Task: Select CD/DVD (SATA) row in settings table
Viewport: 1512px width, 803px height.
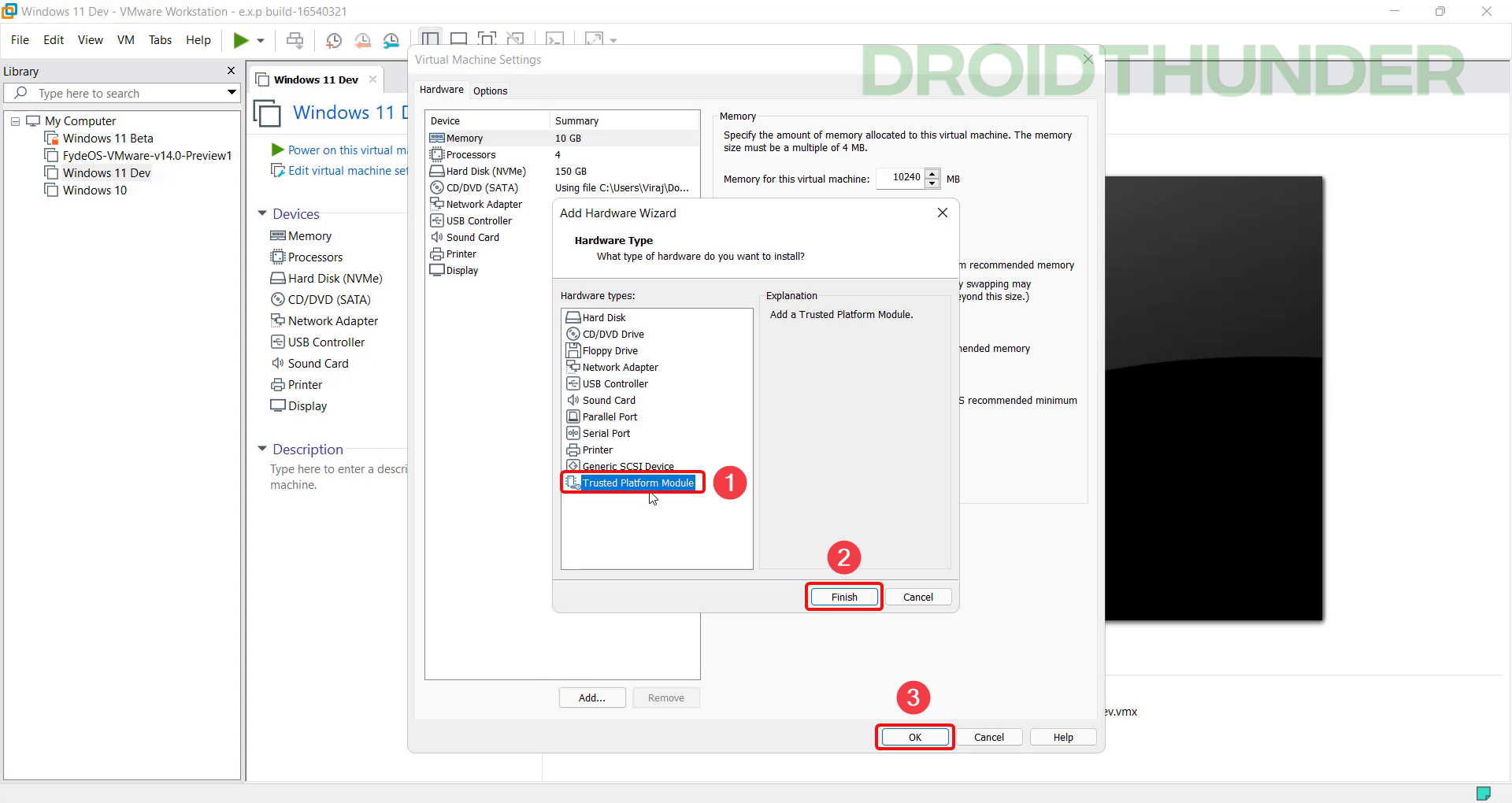Action: tap(562, 188)
